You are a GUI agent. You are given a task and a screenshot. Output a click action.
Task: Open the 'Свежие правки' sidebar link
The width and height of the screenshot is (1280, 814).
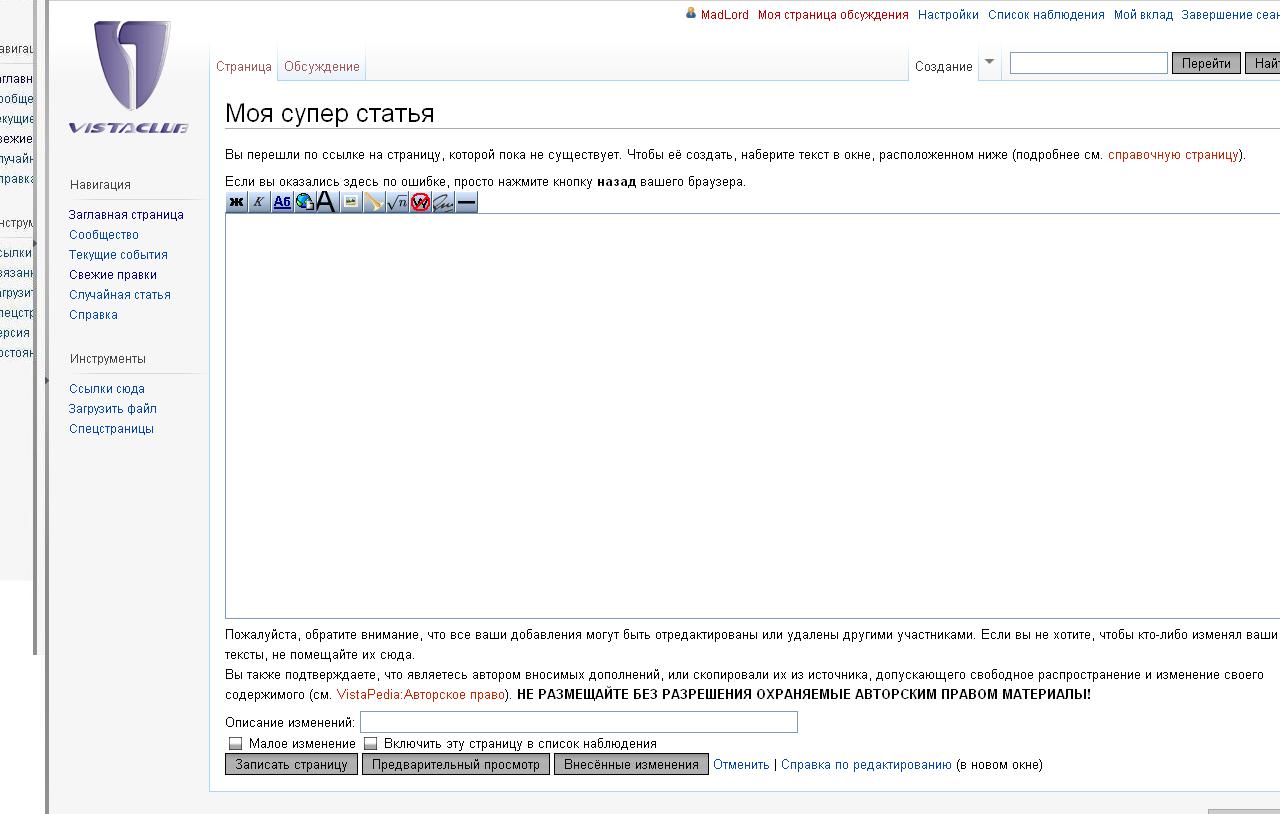[113, 275]
